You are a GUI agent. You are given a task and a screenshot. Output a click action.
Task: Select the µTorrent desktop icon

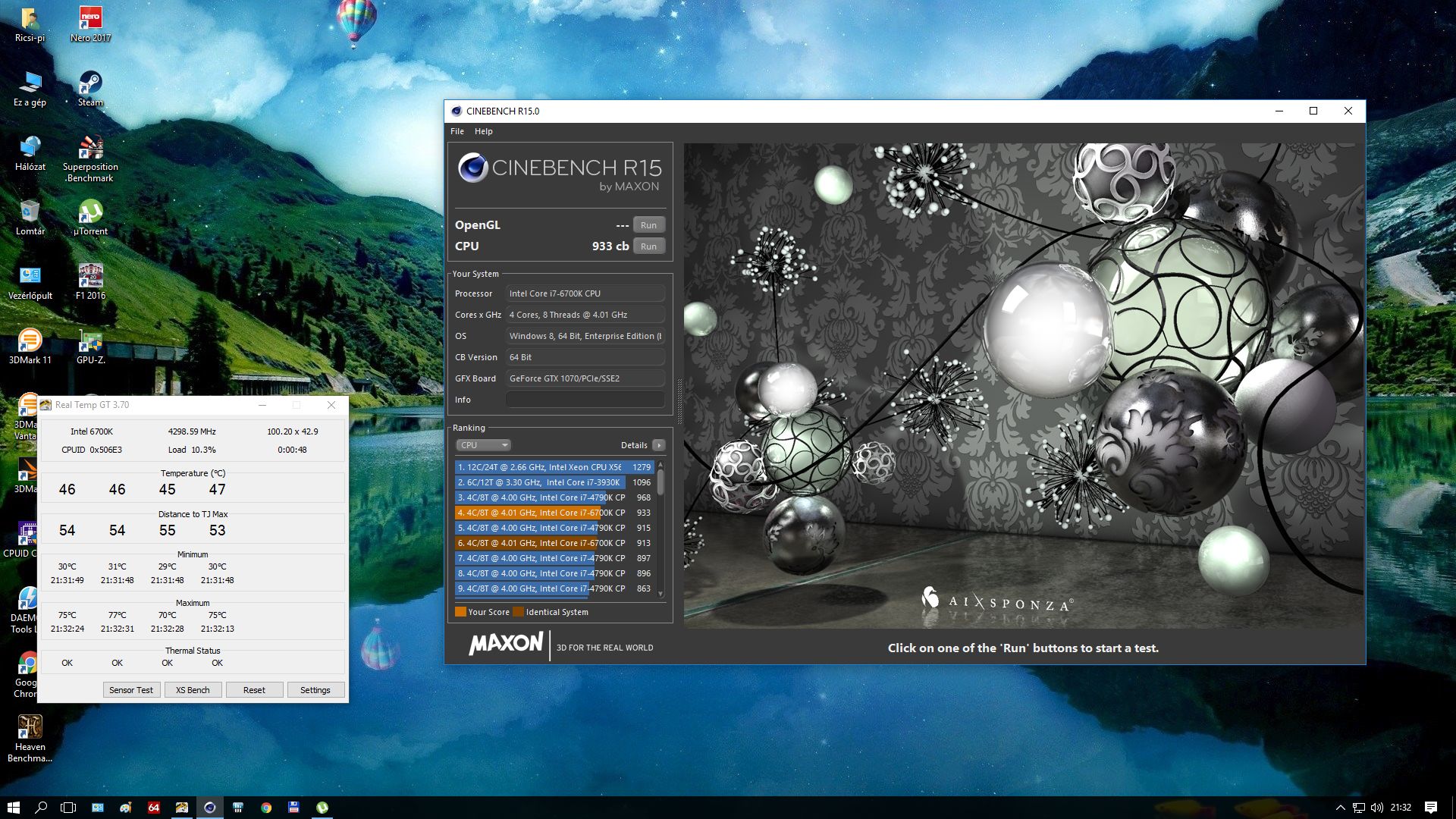(90, 217)
